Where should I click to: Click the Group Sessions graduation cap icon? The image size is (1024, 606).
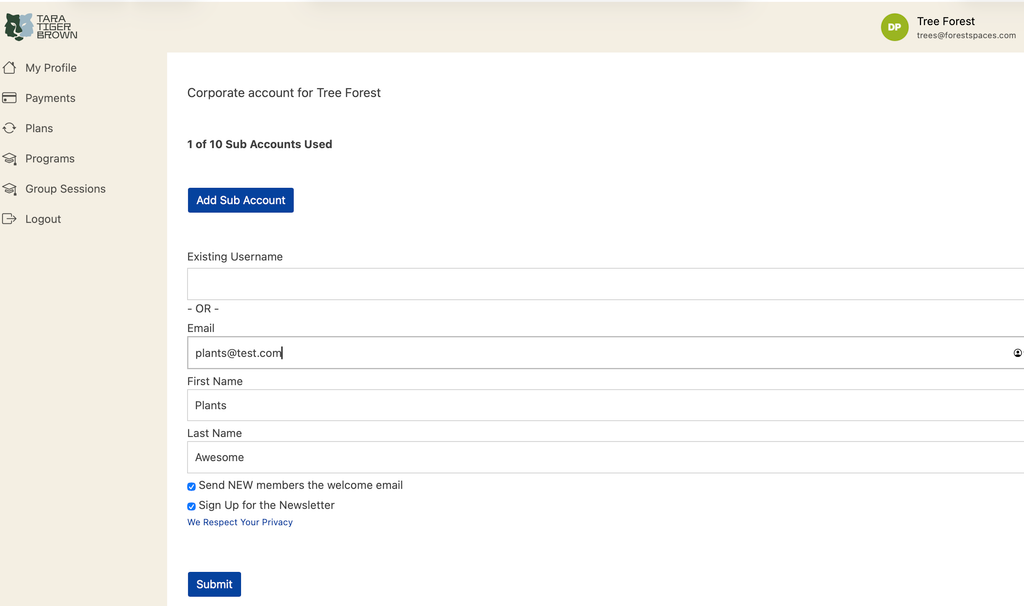click(9, 189)
